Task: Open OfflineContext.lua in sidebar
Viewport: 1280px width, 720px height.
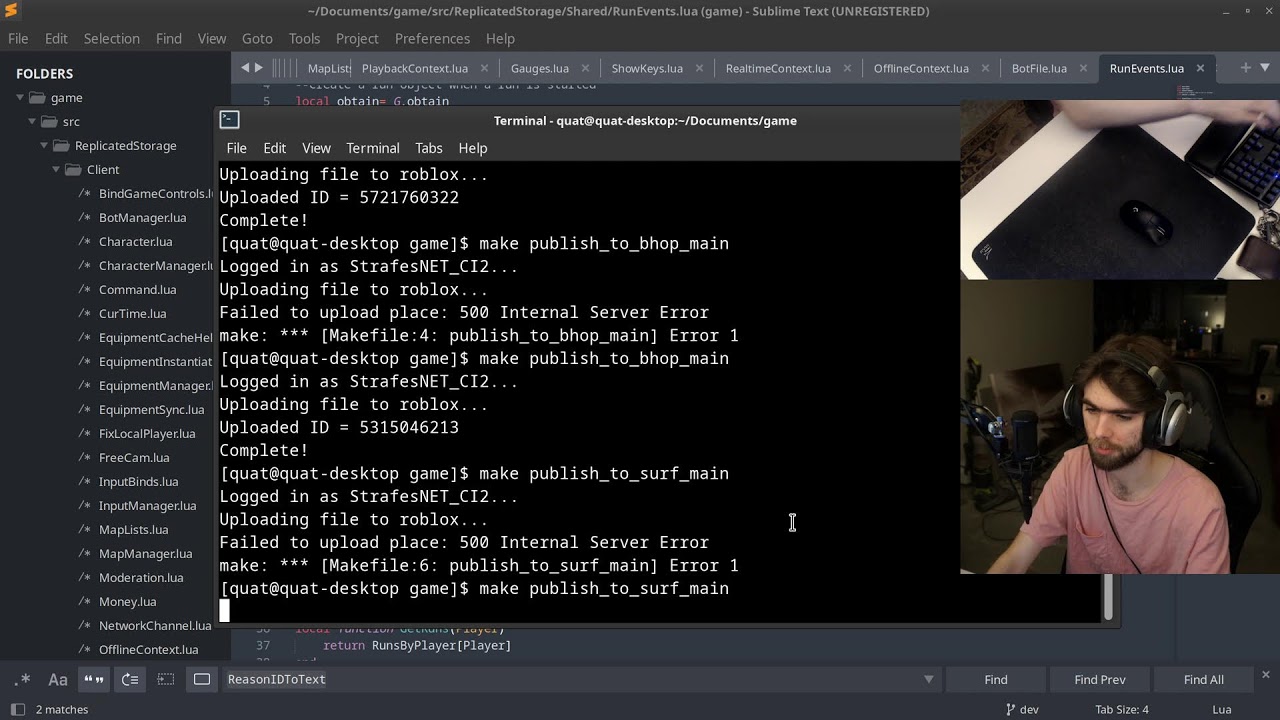Action: (x=148, y=649)
